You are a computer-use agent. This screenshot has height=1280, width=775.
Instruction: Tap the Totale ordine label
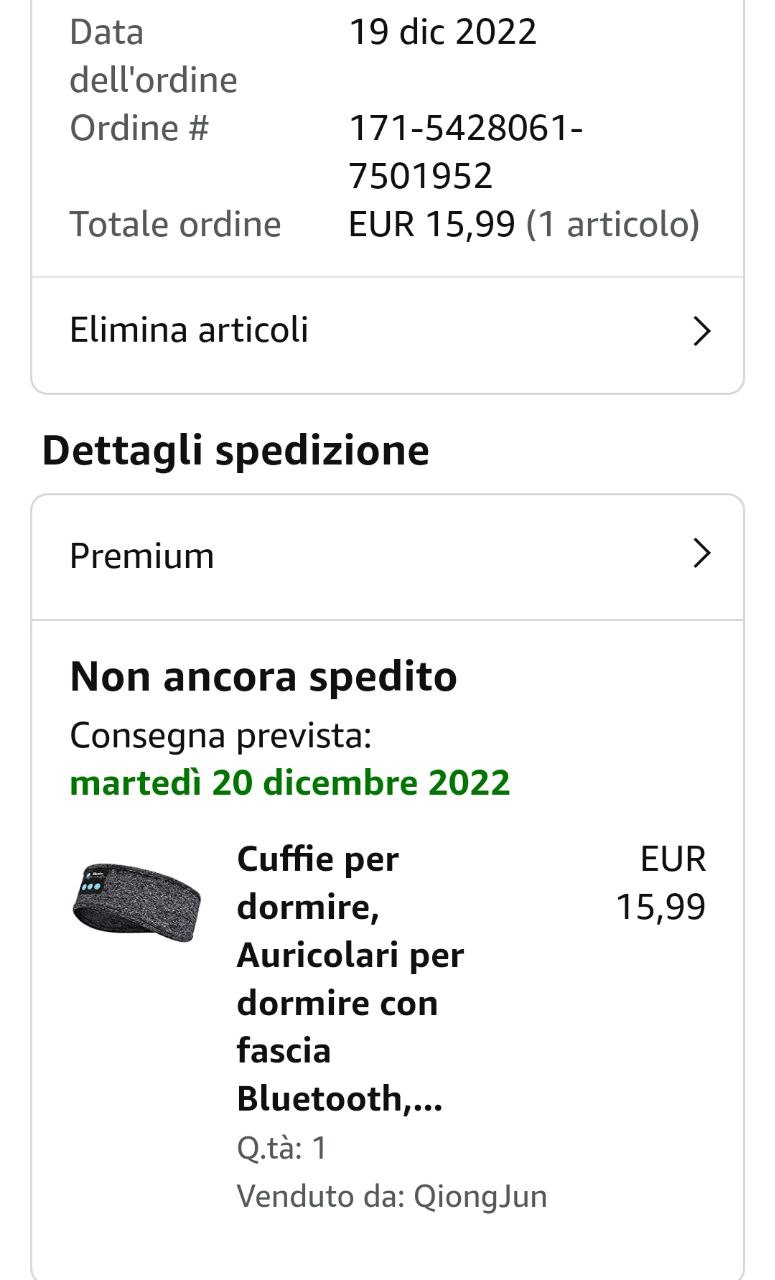pos(175,224)
